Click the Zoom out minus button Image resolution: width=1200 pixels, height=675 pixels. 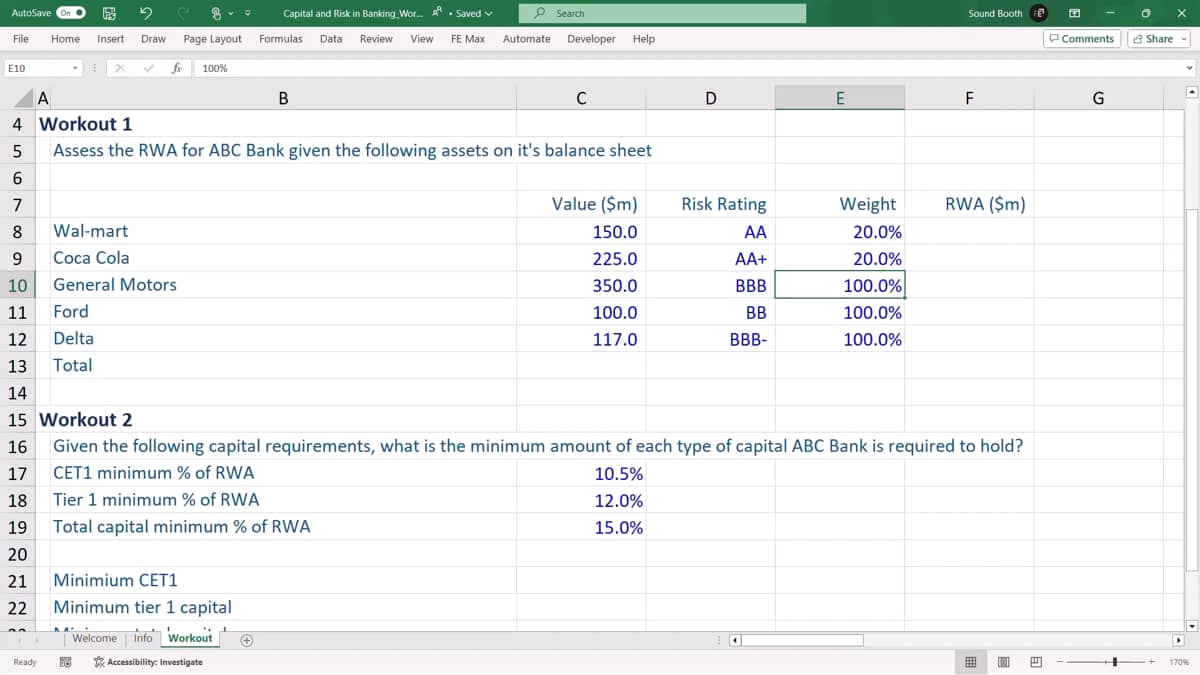(1060, 662)
